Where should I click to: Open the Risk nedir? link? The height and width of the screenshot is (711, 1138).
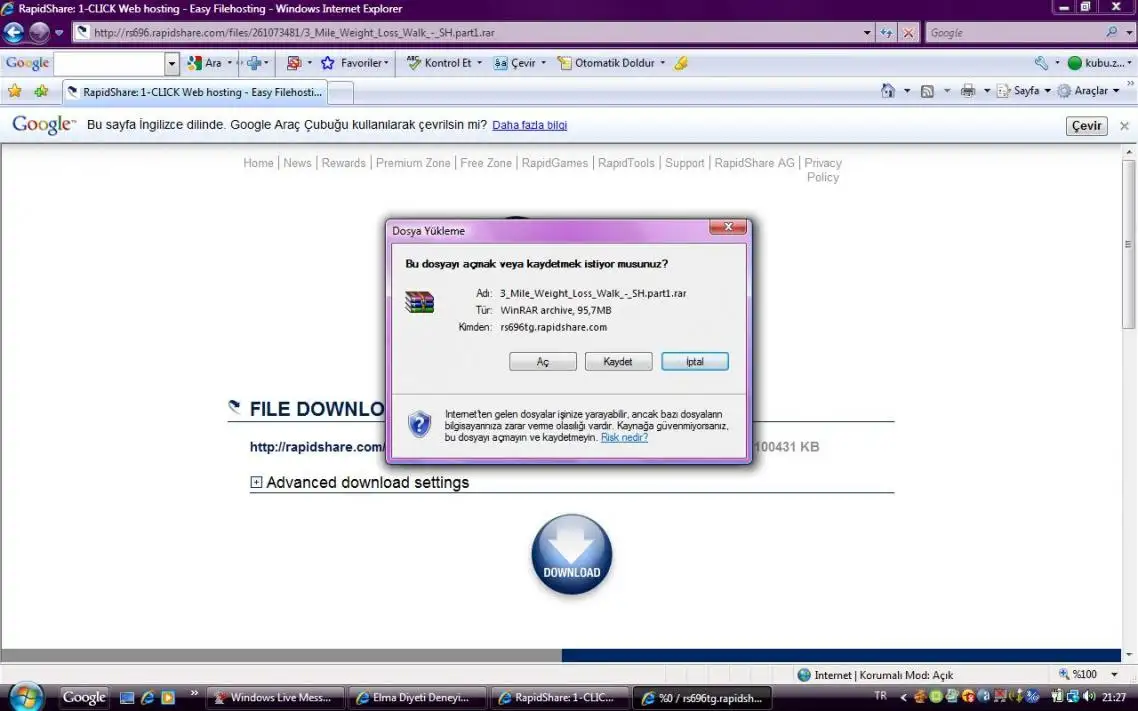coord(624,437)
